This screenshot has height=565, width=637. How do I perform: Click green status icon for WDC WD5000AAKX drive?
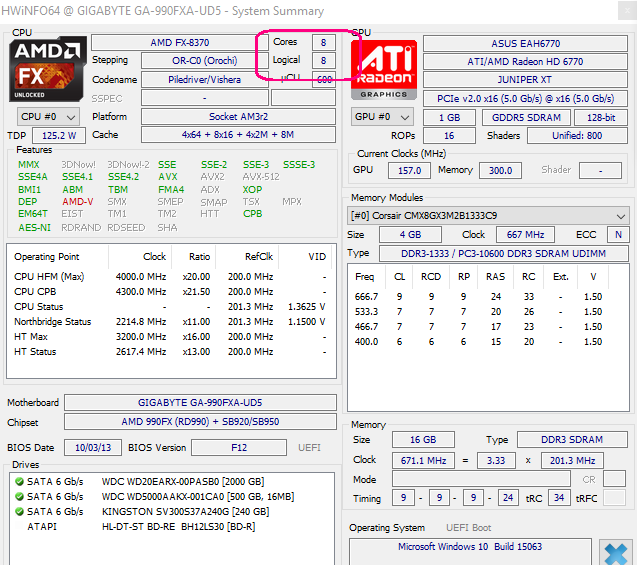(19, 497)
